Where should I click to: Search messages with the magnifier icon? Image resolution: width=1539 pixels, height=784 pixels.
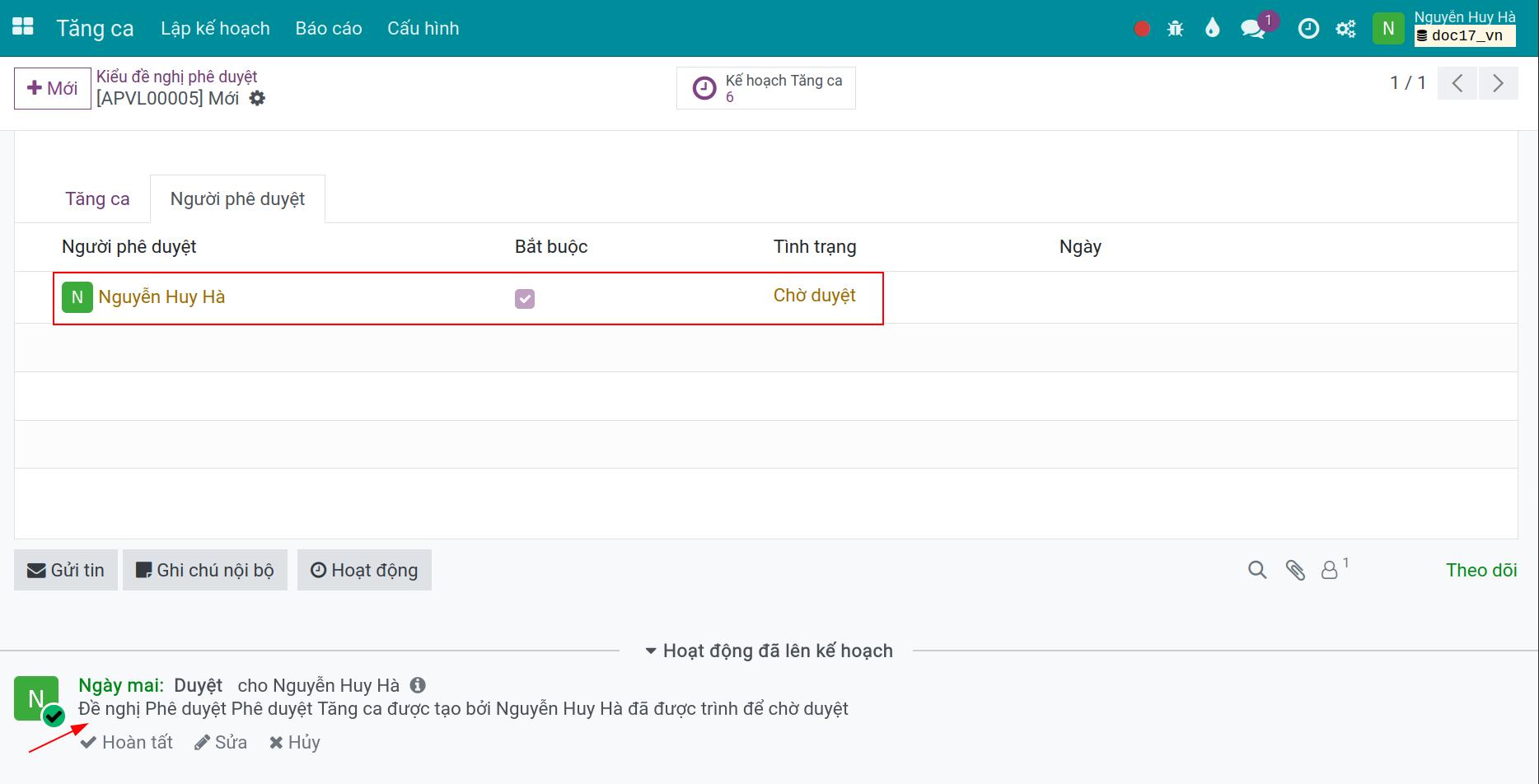[x=1257, y=570]
